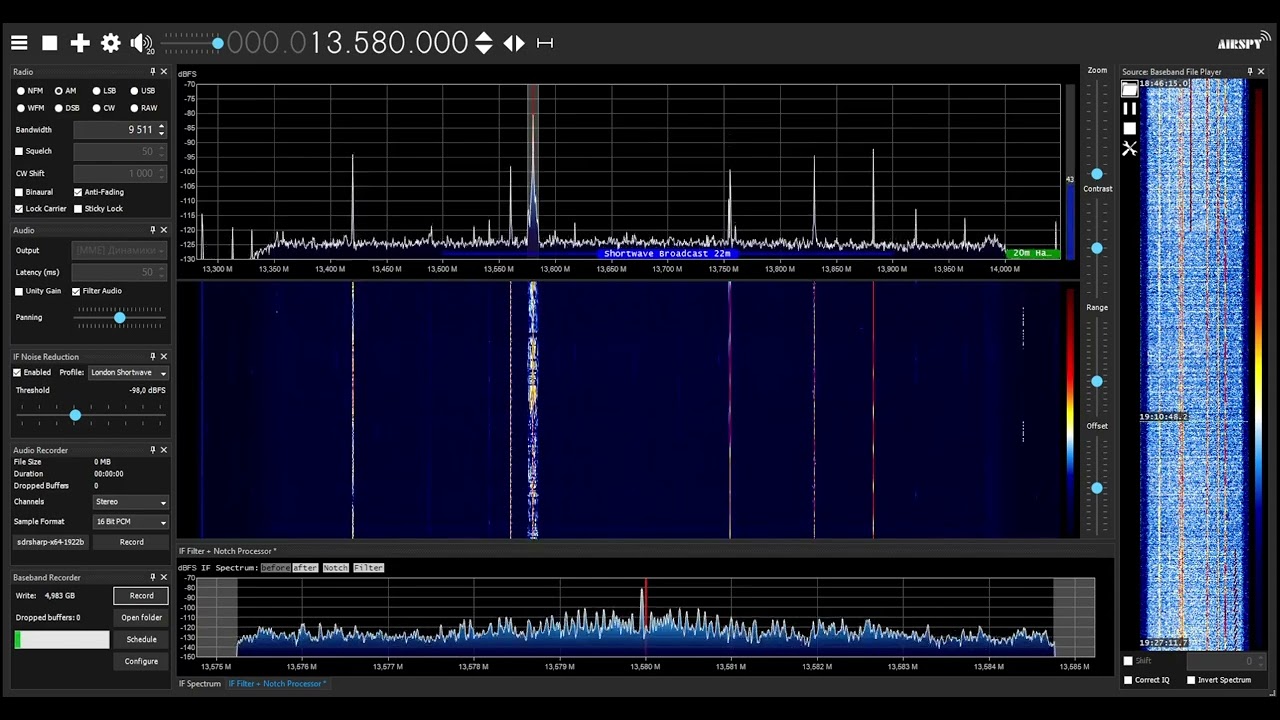Click the frequency step up/down arrows
Viewport: 1280px width, 720px height.
click(484, 43)
